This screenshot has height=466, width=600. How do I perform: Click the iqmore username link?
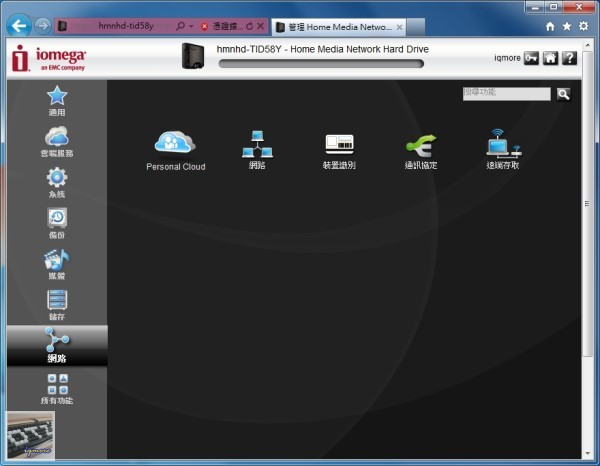(x=507, y=58)
